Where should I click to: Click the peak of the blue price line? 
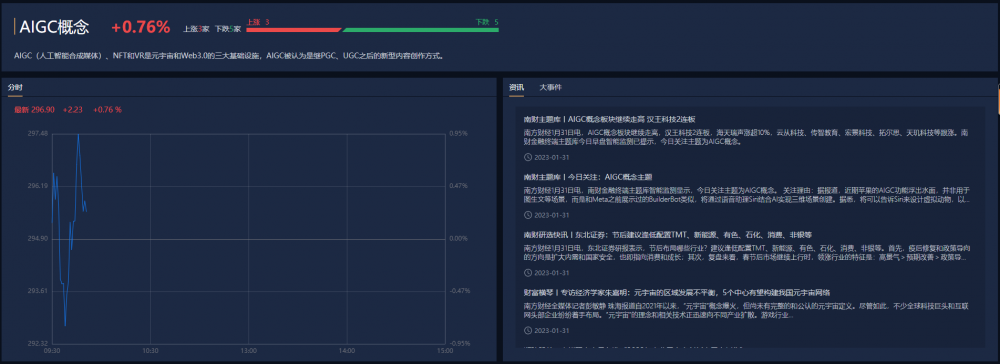click(78, 135)
